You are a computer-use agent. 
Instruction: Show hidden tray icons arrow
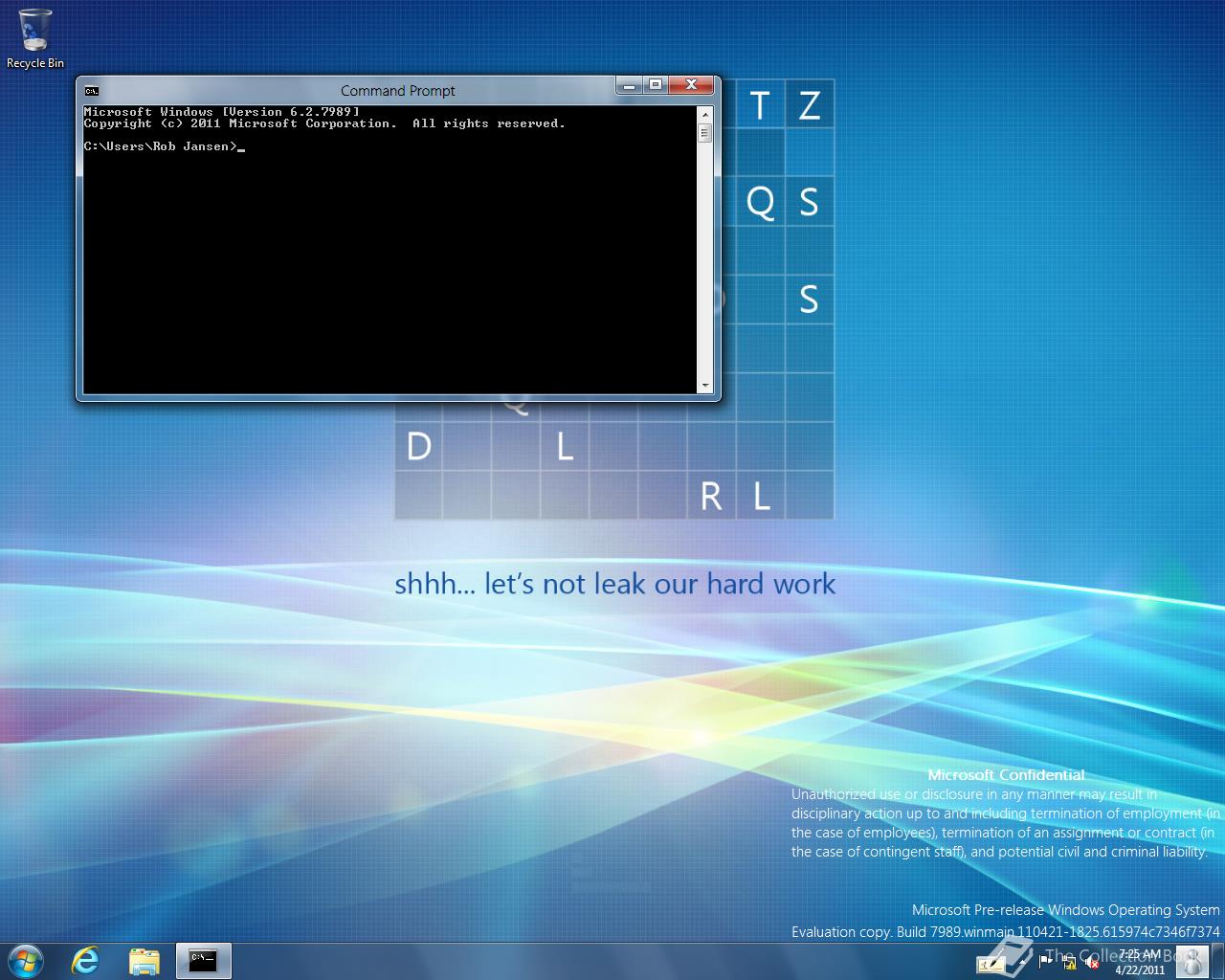(1022, 963)
